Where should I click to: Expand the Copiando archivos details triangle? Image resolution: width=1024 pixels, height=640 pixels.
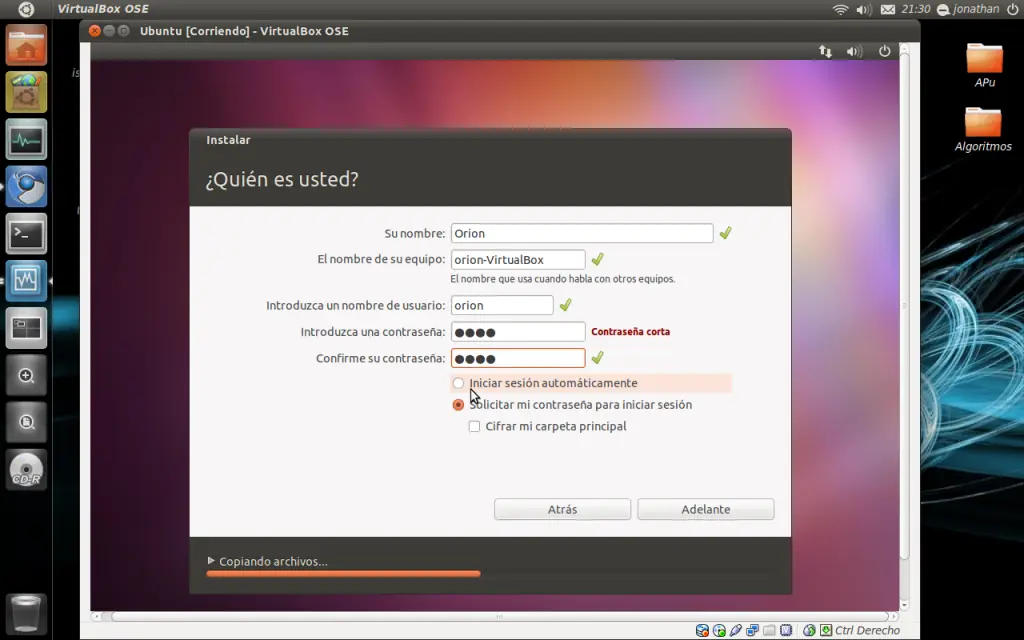click(x=211, y=561)
